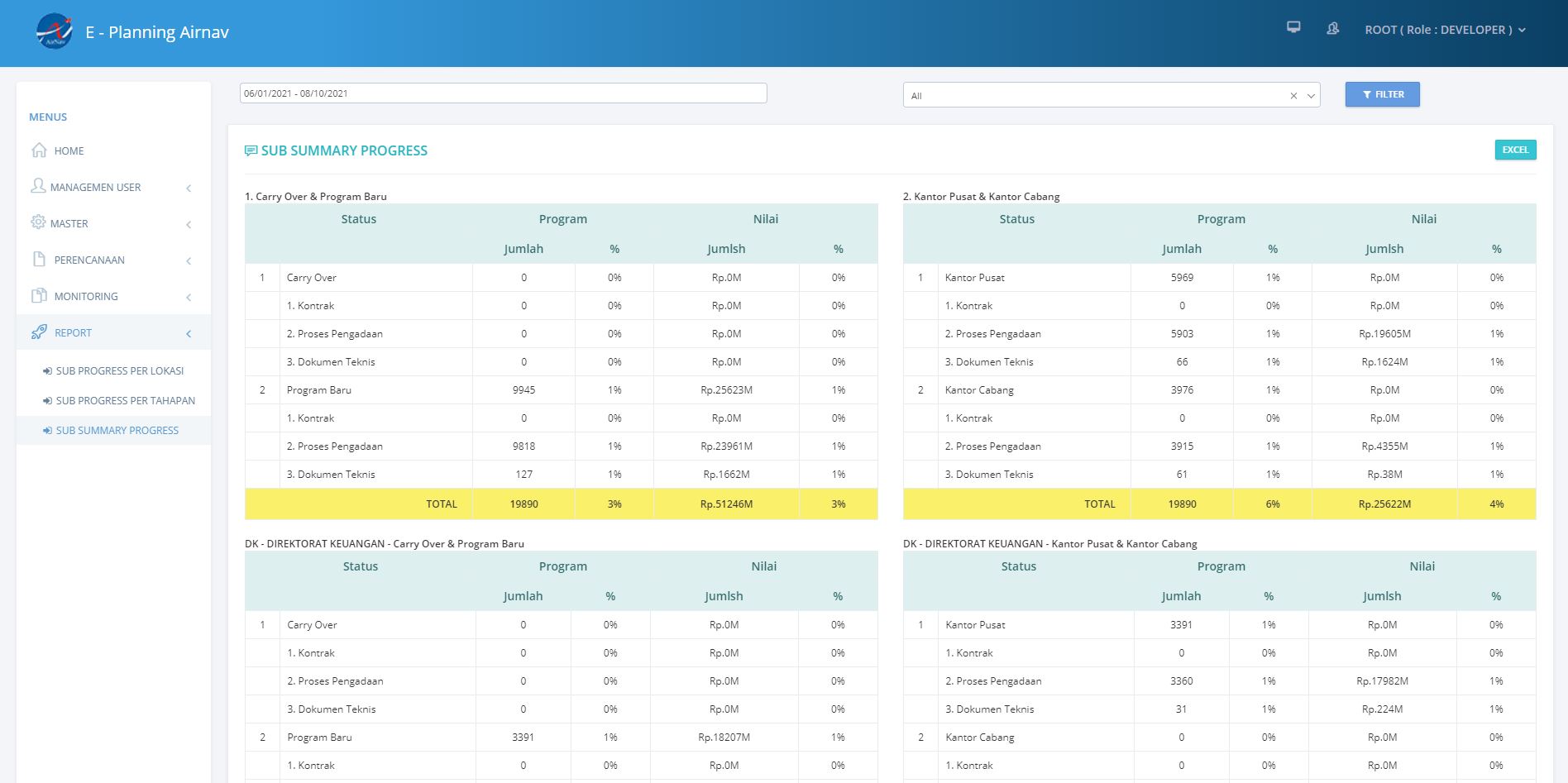1568x783 pixels.
Task: Open Managemen User via its person icon
Action: click(38, 187)
